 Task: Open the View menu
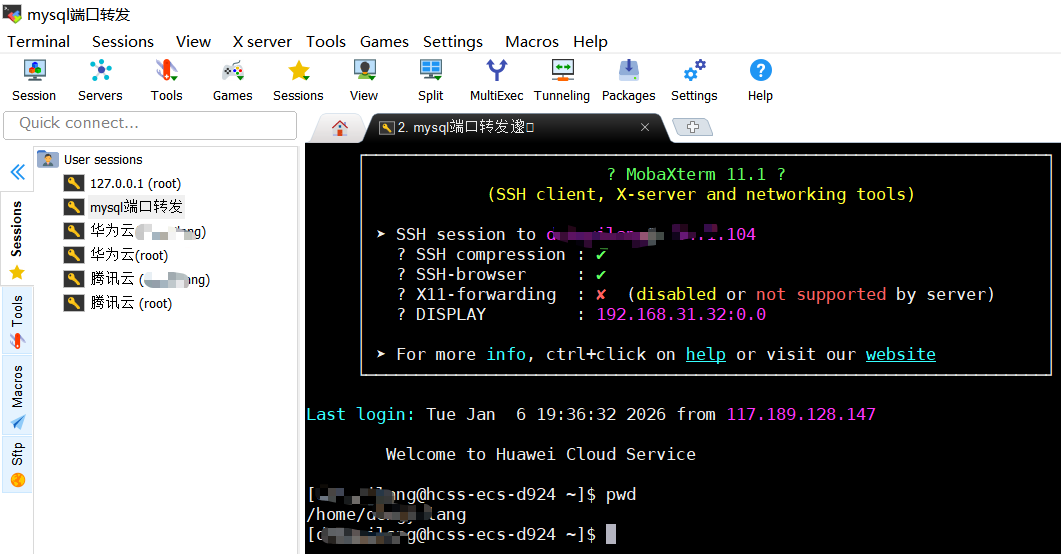click(194, 42)
